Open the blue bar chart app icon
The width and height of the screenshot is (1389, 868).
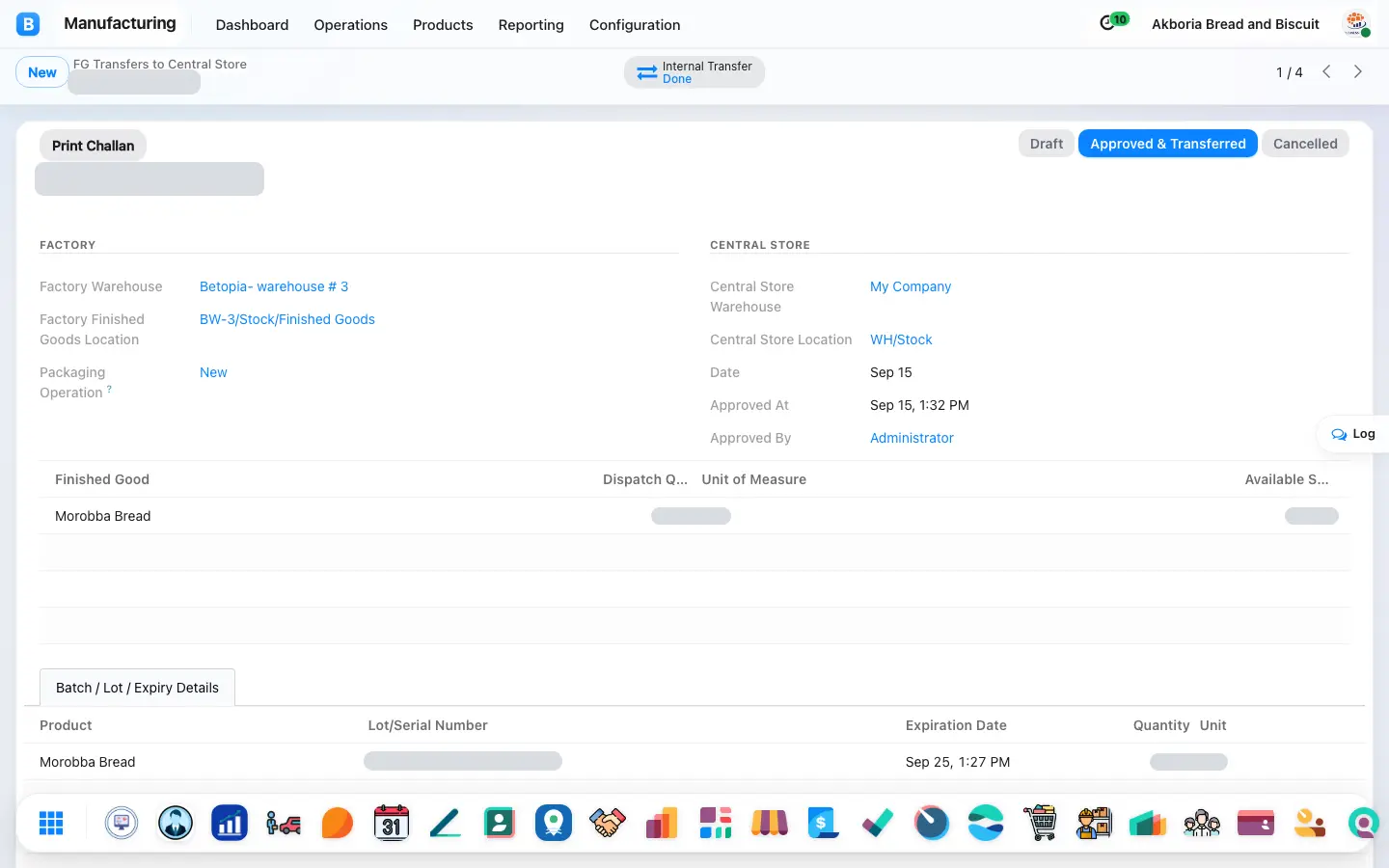pos(230,823)
